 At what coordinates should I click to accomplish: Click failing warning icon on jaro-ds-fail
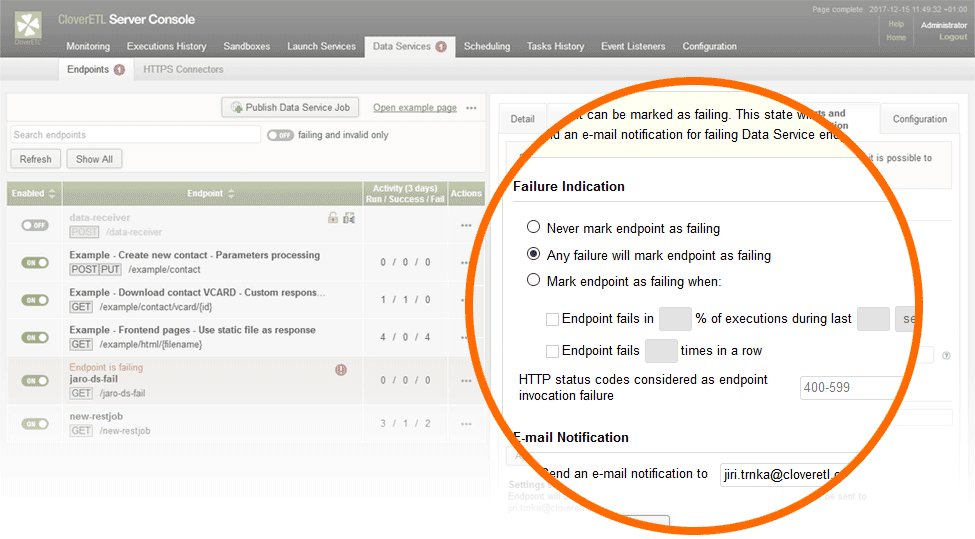coord(341,370)
